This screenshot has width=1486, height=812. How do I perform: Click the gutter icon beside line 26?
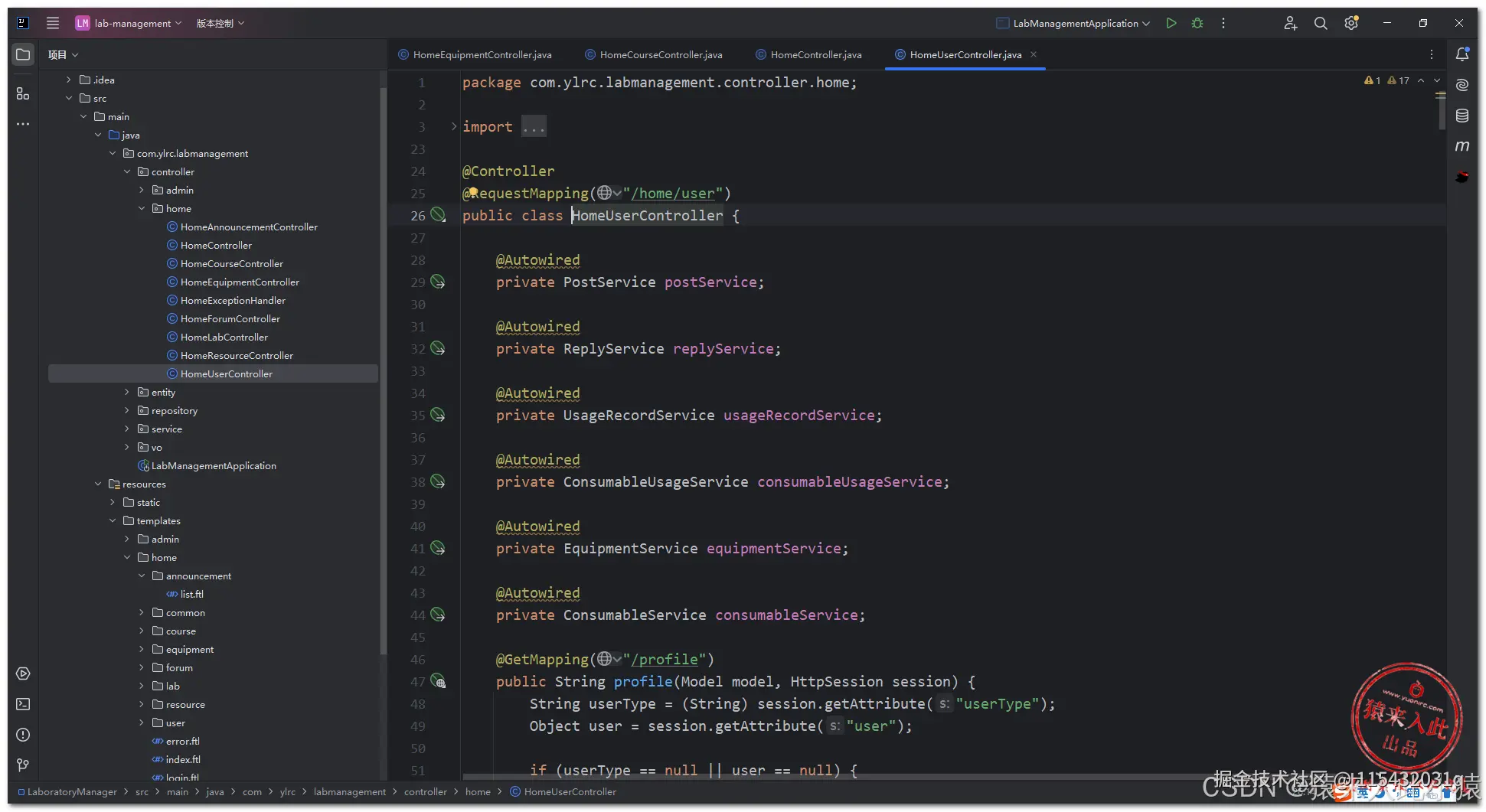click(438, 215)
